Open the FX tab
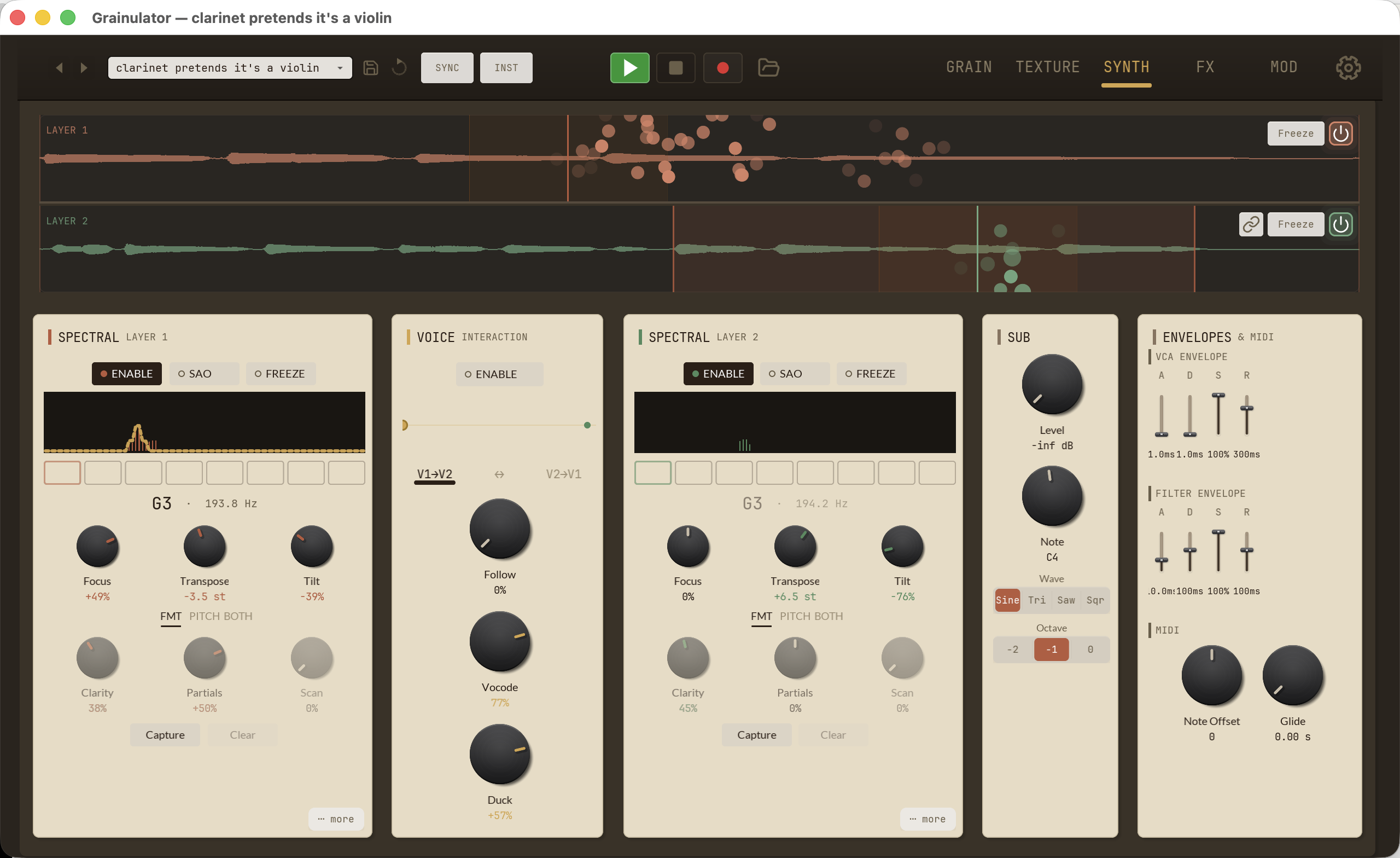This screenshot has width=1400, height=858. coord(1205,67)
